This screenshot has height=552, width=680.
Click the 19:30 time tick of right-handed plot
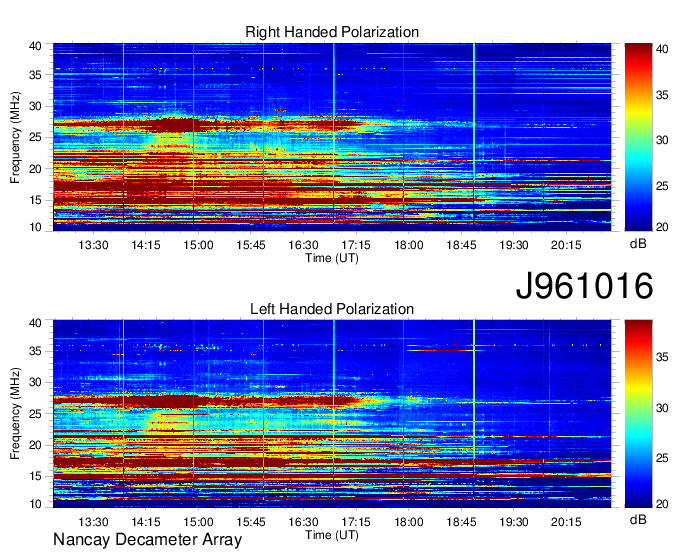click(x=514, y=245)
